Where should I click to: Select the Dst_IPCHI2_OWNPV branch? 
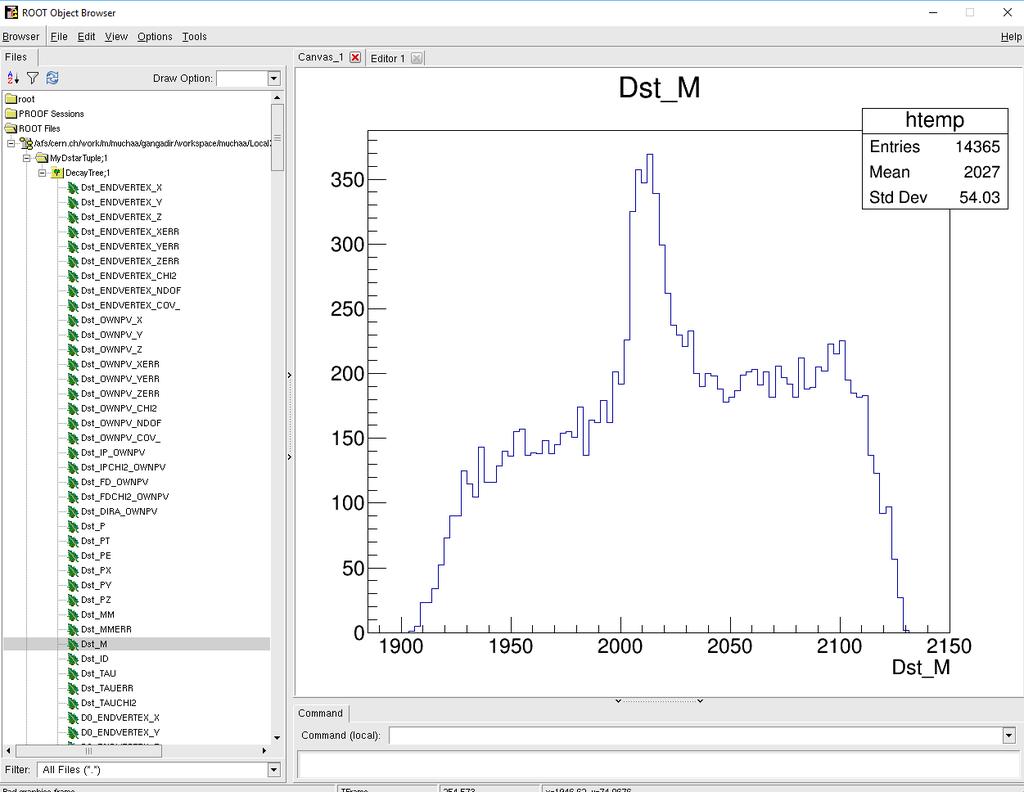123,467
